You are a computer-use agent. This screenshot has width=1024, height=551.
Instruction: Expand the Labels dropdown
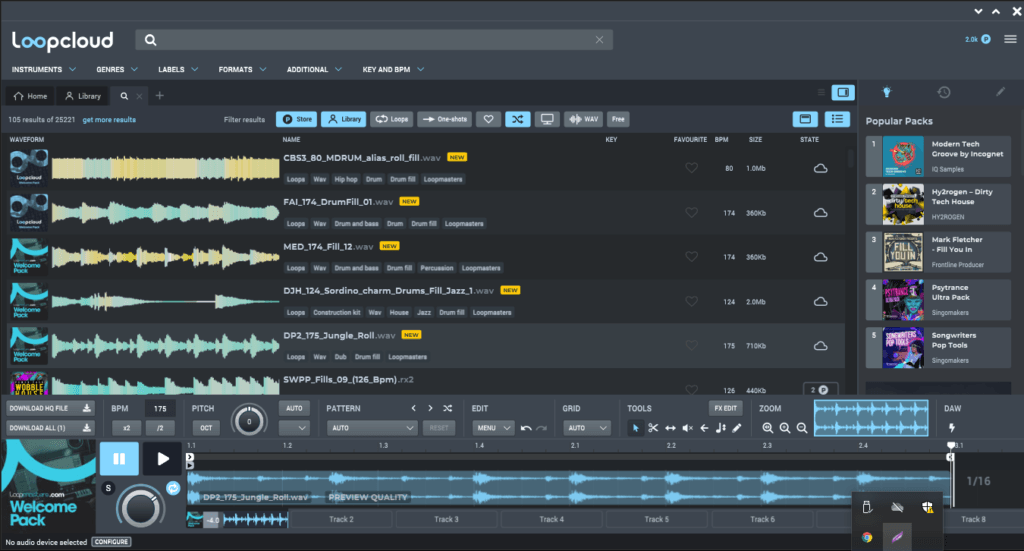(x=178, y=69)
